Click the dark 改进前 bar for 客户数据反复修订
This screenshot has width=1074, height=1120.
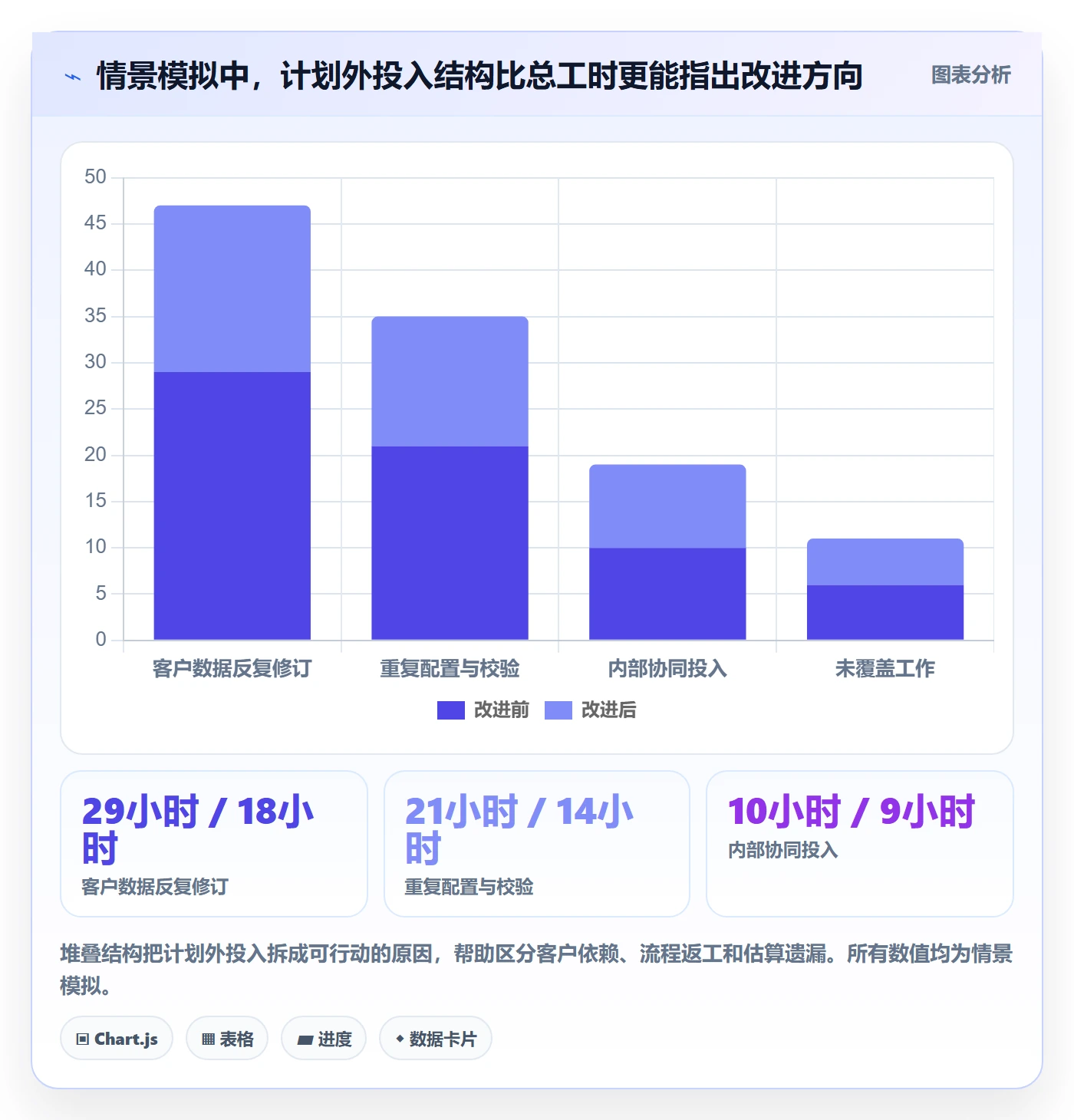coord(232,506)
